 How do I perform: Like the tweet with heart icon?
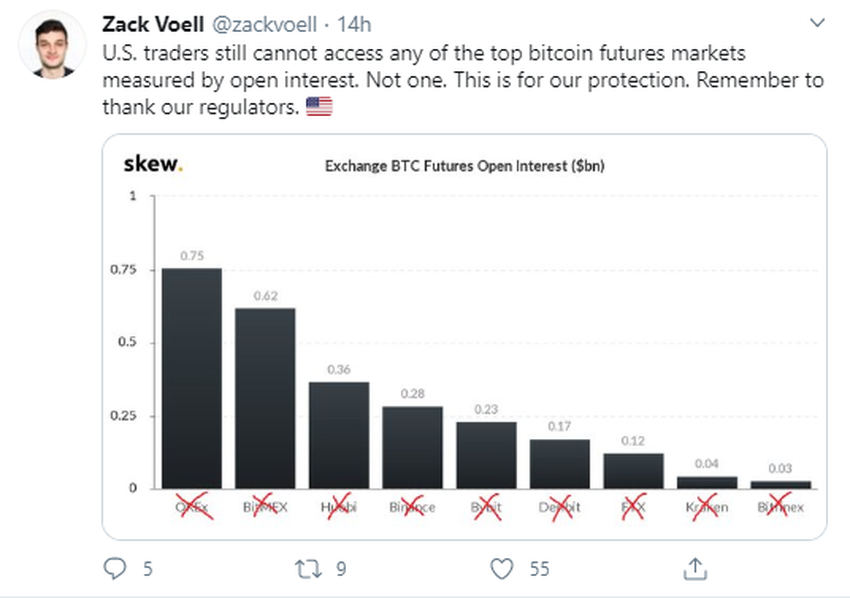point(501,568)
